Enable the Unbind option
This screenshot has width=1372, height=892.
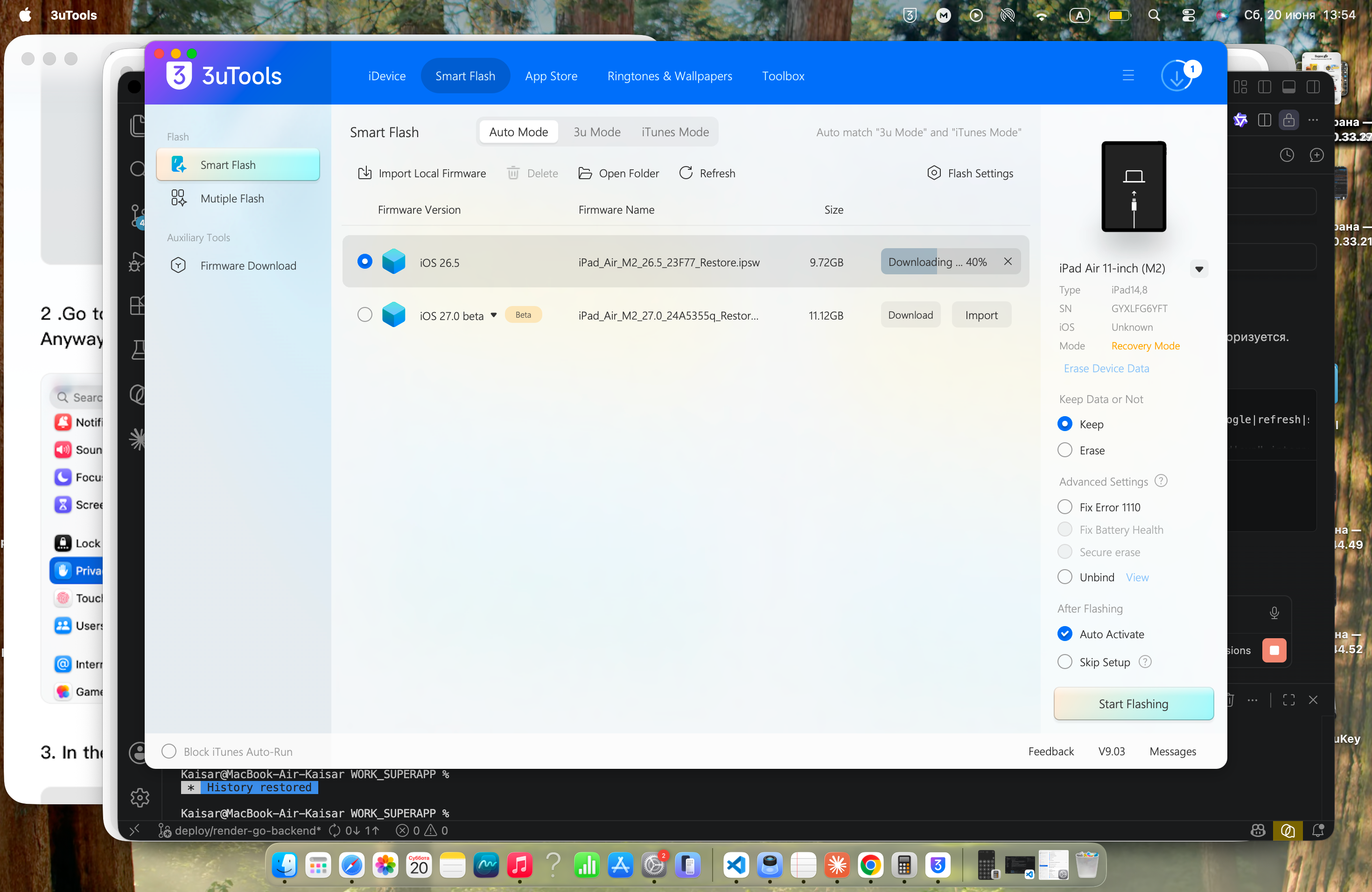click(x=1065, y=577)
